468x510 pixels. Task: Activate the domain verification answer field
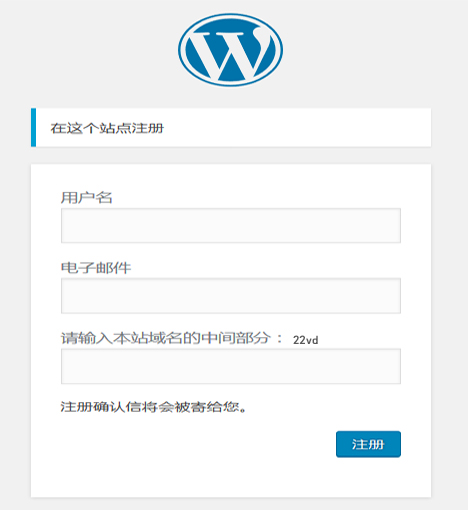click(x=231, y=366)
